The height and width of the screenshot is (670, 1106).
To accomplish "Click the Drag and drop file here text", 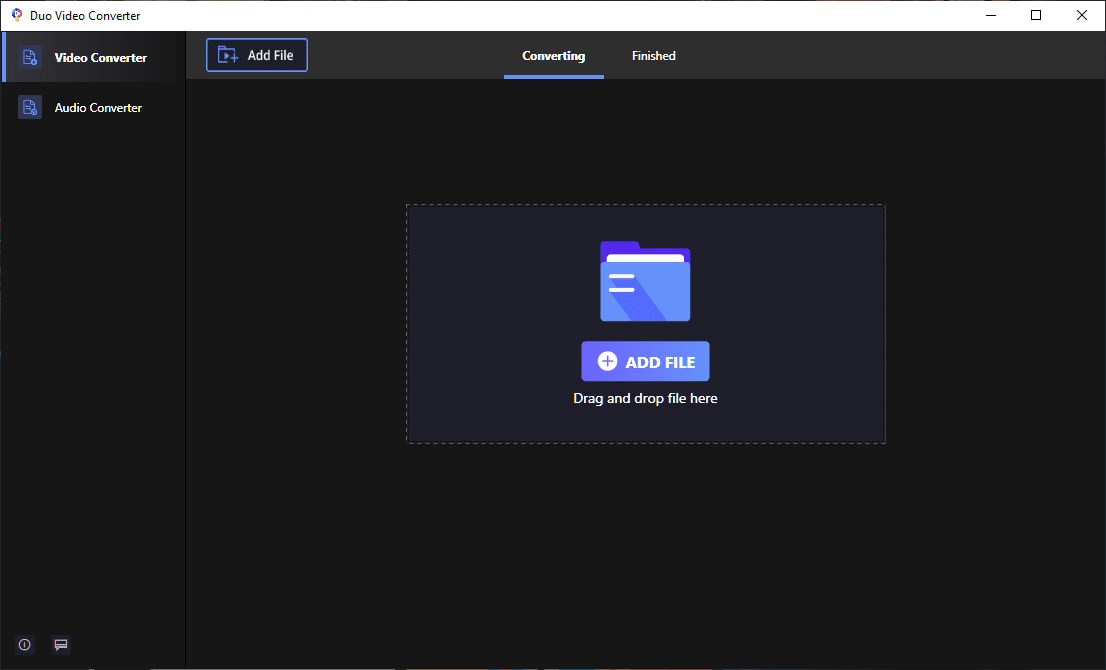I will pyautogui.click(x=645, y=398).
